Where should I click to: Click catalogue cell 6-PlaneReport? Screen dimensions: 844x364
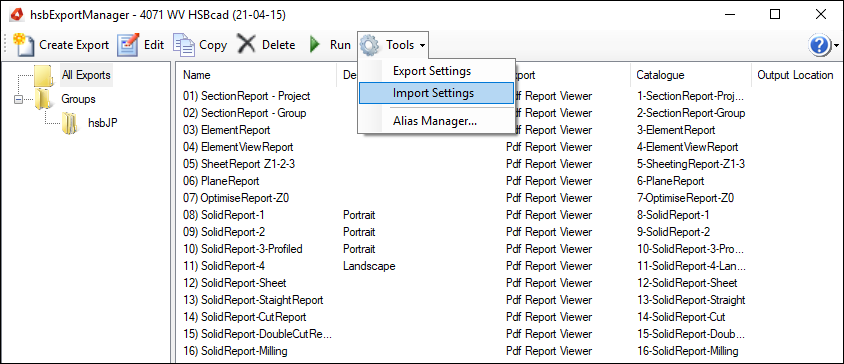[x=670, y=181]
